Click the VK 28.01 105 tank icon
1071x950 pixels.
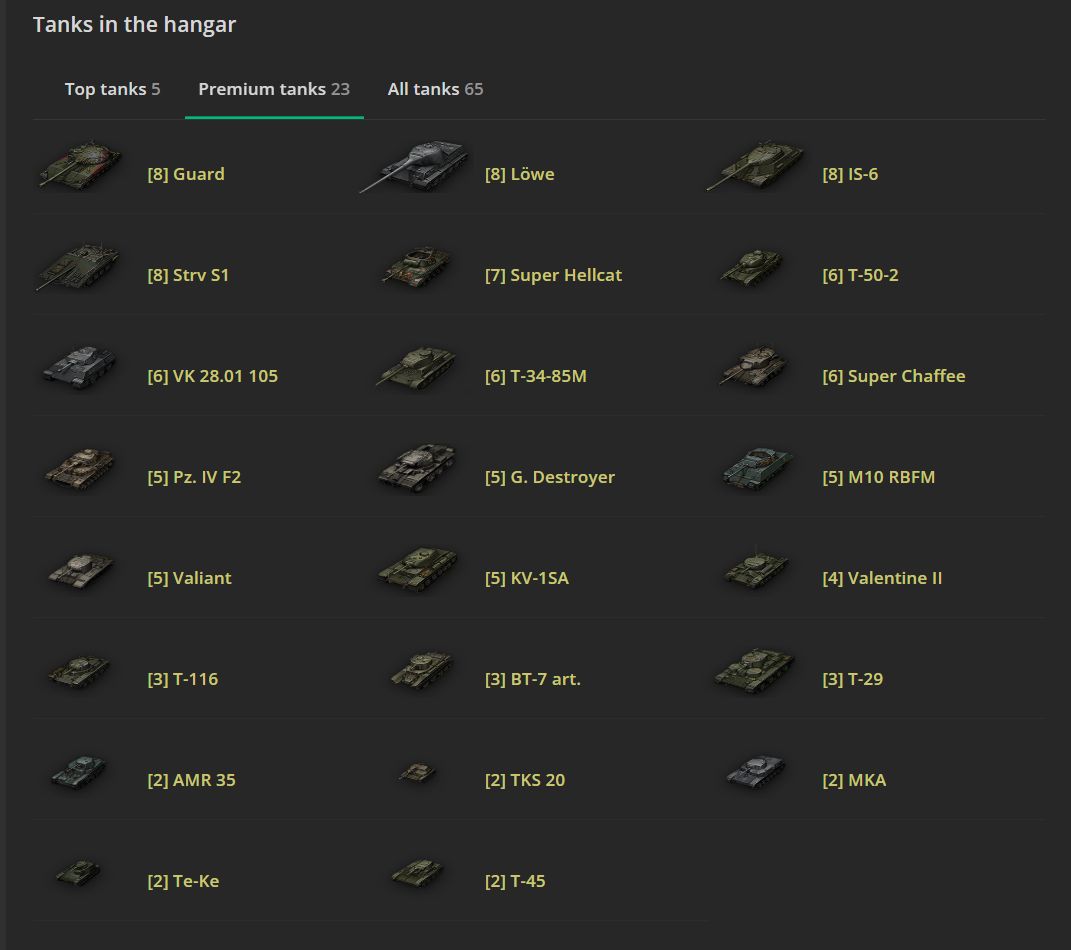click(x=80, y=367)
